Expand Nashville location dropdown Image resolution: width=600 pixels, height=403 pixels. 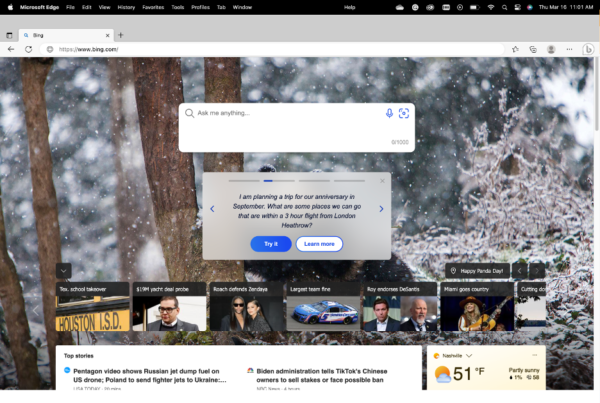469,356
